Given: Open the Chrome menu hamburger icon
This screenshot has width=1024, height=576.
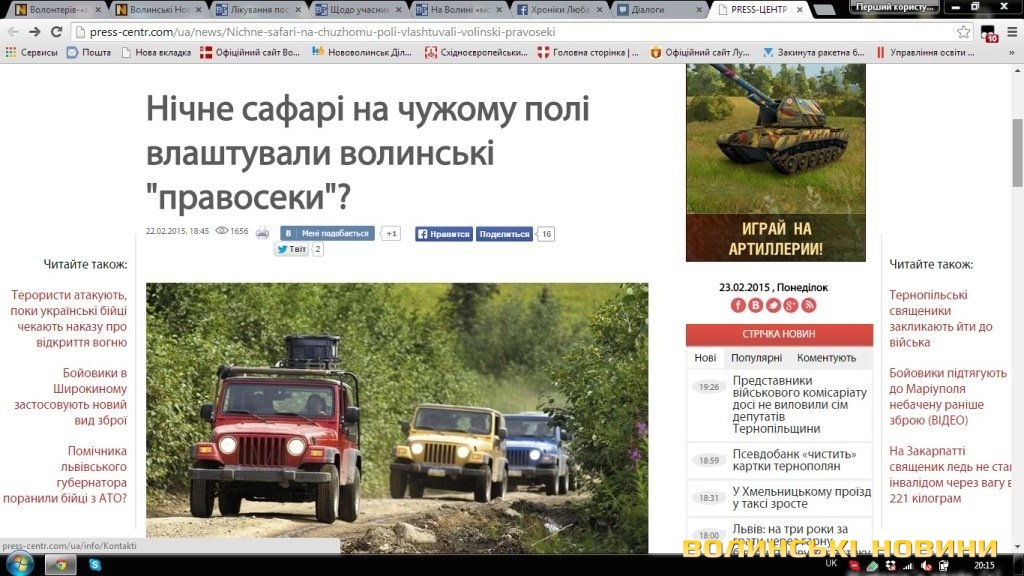Looking at the screenshot, I should [x=1011, y=31].
